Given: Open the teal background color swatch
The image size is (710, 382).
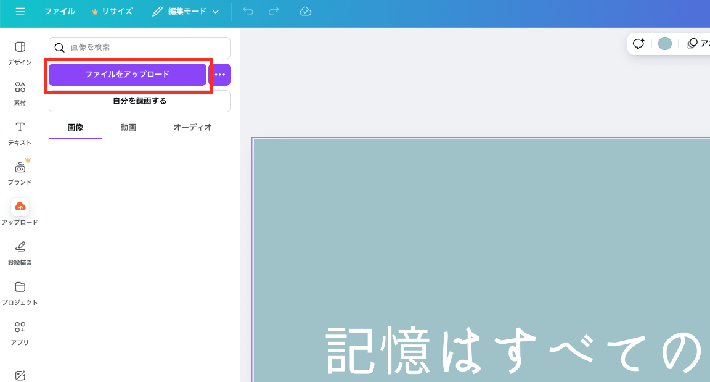Looking at the screenshot, I should (665, 43).
